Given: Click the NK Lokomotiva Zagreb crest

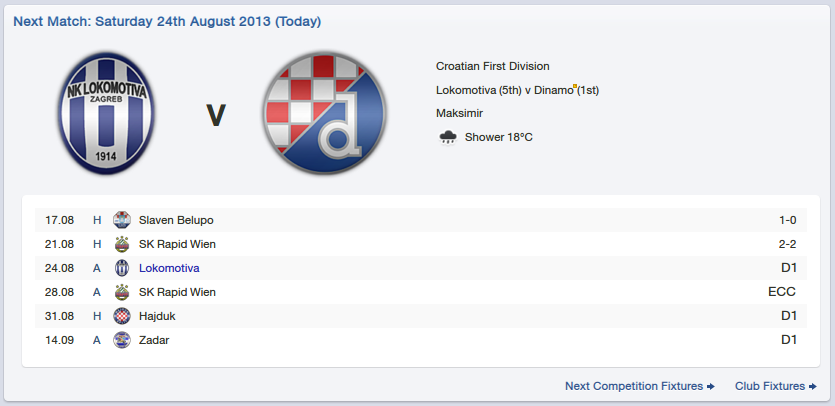Looking at the screenshot, I should pyautogui.click(x=106, y=113).
